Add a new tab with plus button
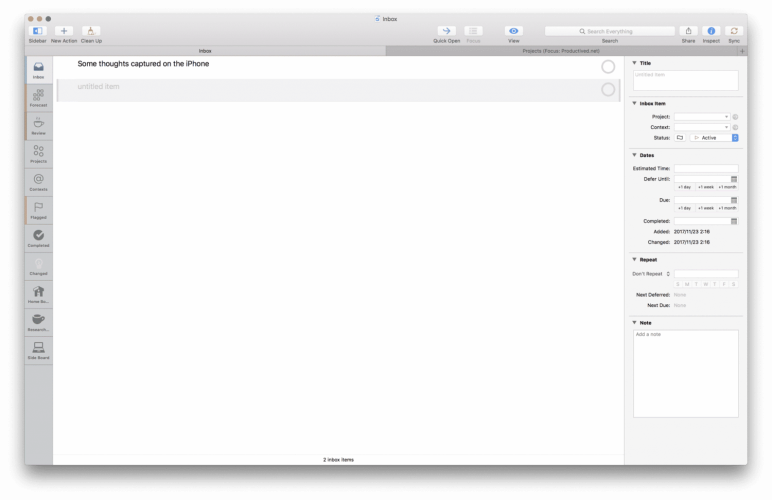Image resolution: width=772 pixels, height=500 pixels. (742, 51)
